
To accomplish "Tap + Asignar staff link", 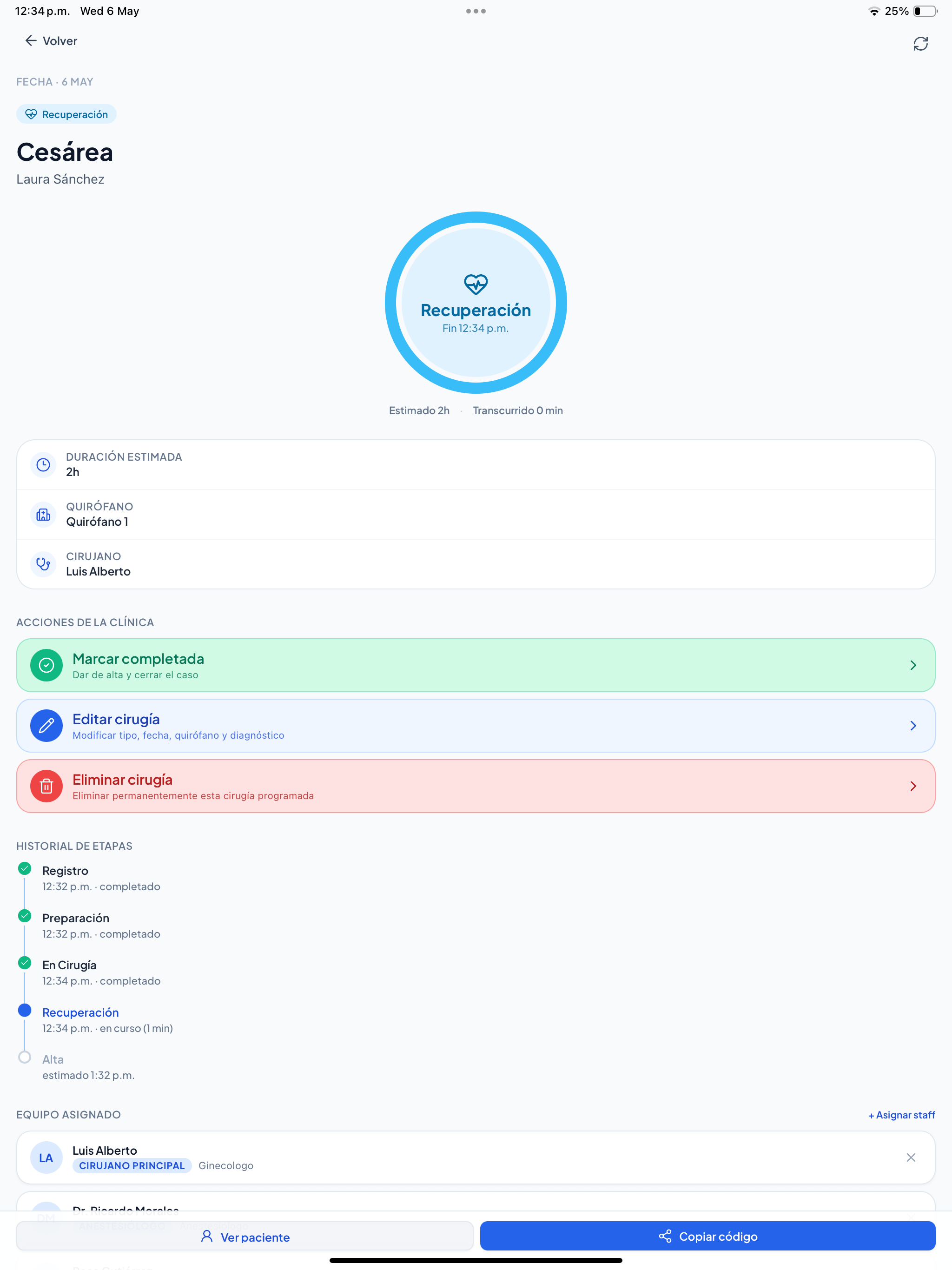I will (x=901, y=1115).
